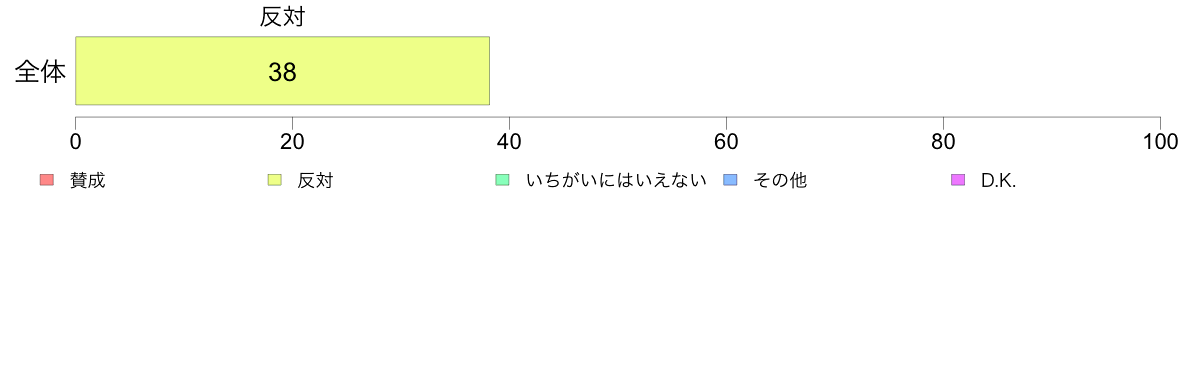Viewport: 1188px width, 368px height.
Task: Click the 80 axis tick label
Action: pyautogui.click(x=943, y=142)
